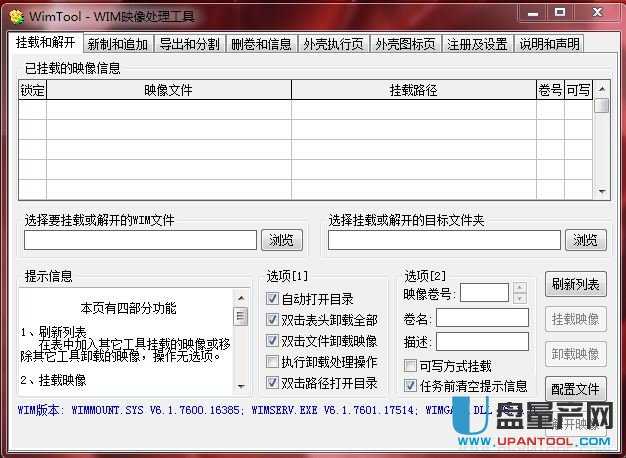Open the 注册及设置 tab
Screen dimensions: 626x458
pos(478,44)
